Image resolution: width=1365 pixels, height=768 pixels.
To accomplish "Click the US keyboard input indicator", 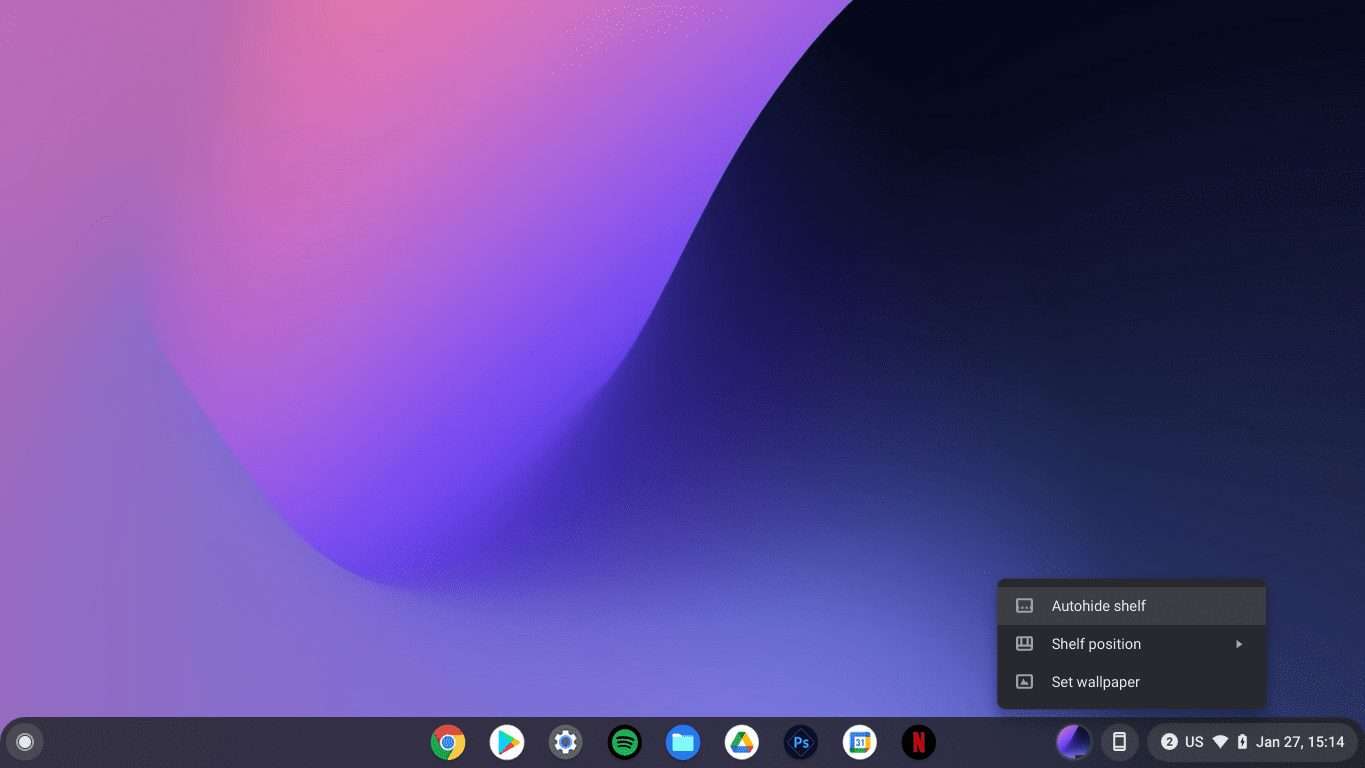I will [1194, 742].
